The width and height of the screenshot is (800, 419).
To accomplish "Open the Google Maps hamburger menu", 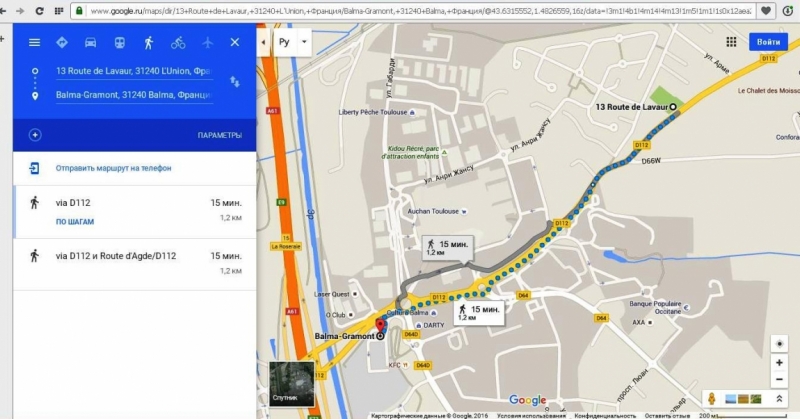I will (x=34, y=42).
